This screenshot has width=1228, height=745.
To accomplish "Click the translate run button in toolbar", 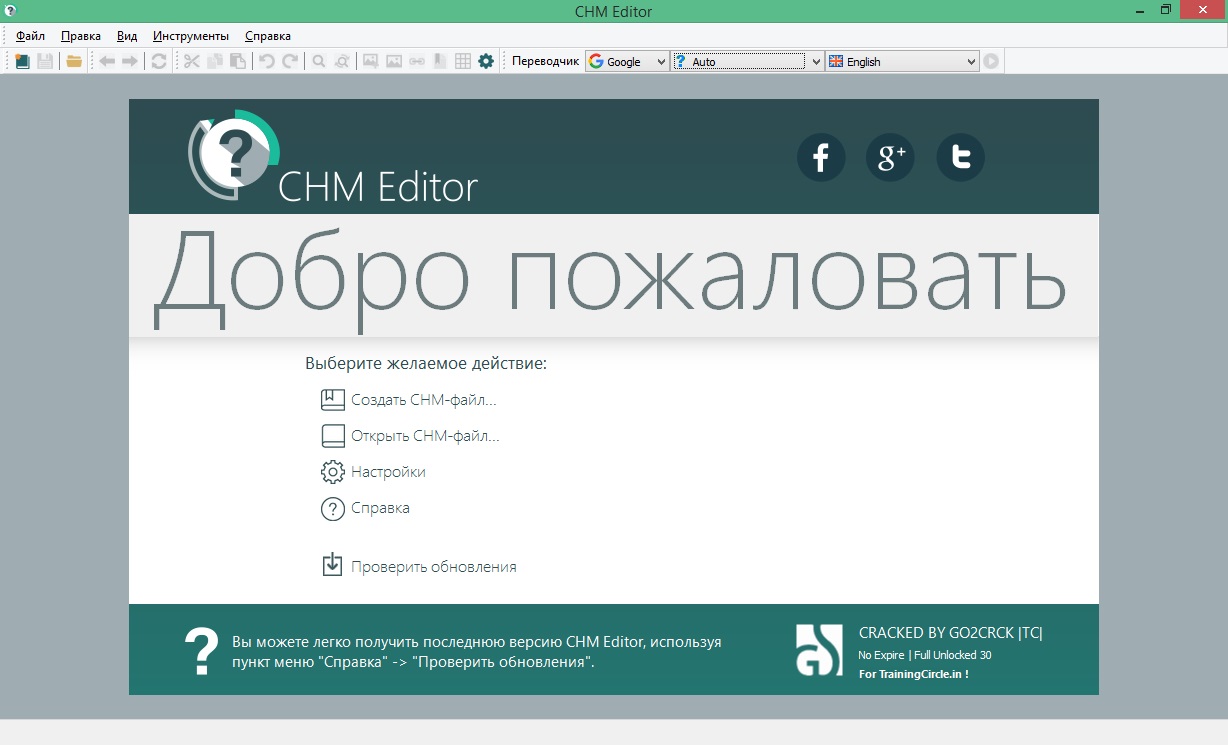I will coord(990,61).
